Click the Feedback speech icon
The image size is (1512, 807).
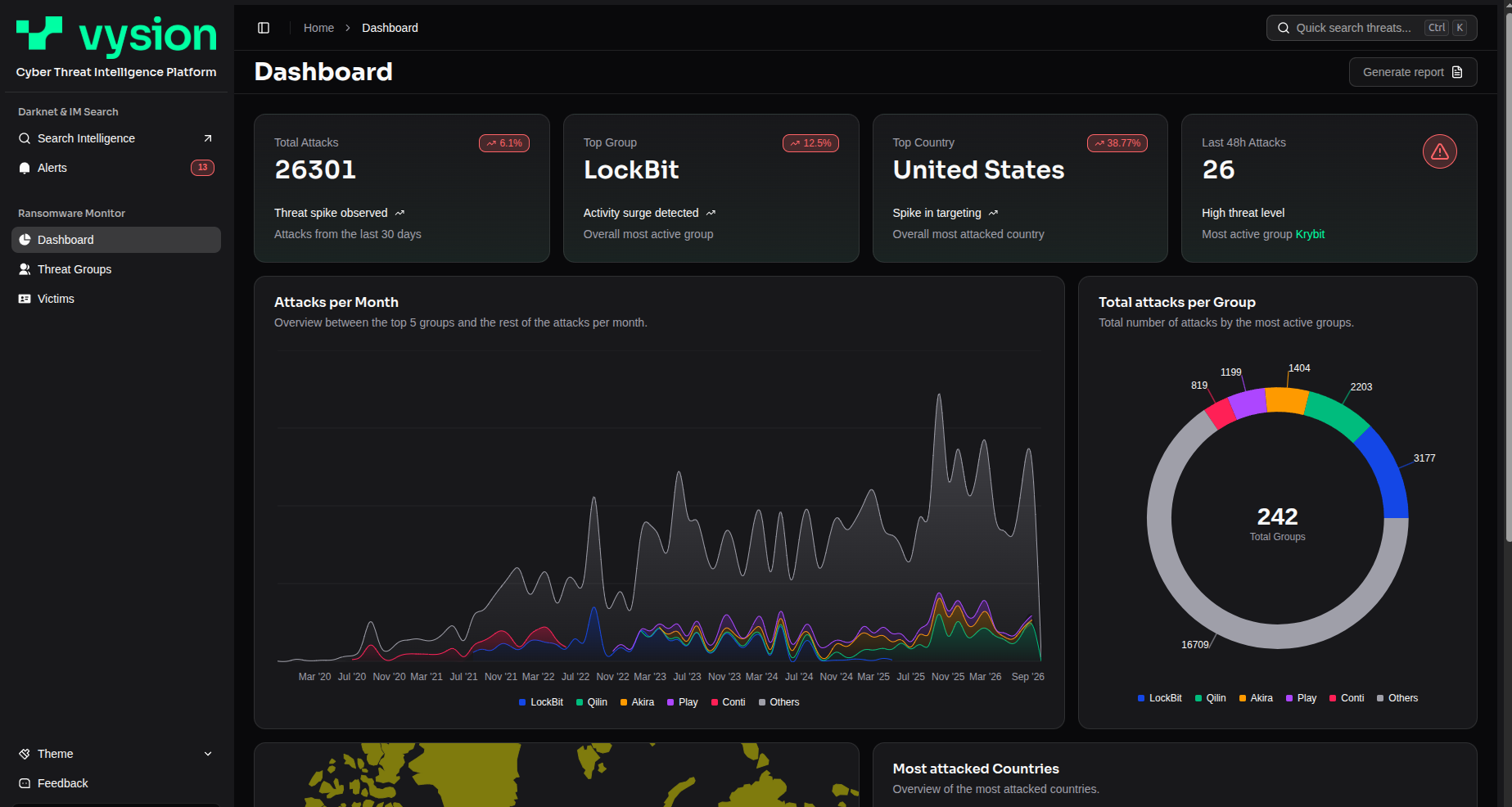25,783
